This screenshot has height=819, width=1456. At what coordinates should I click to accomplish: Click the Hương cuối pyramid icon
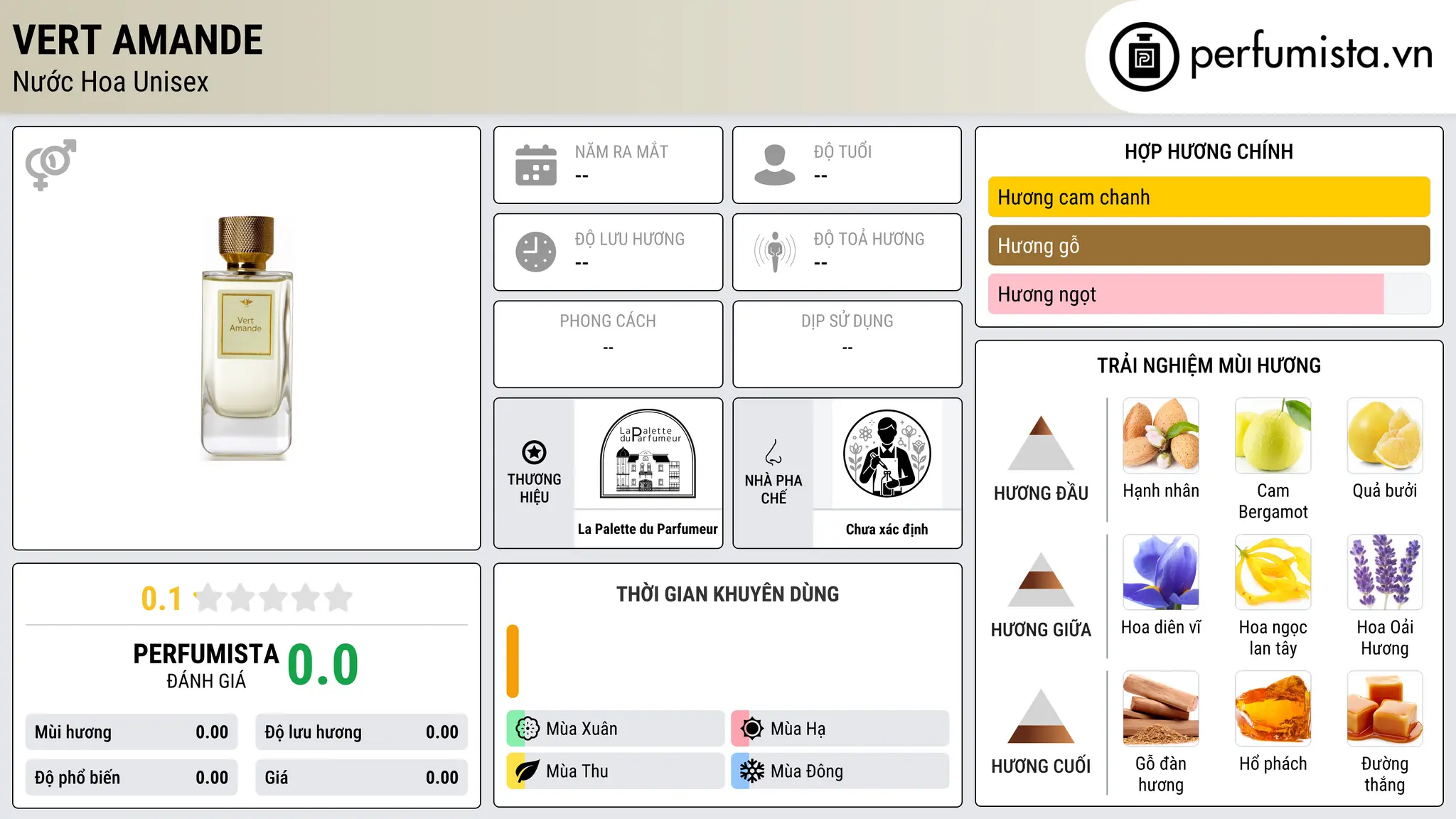pyautogui.click(x=1041, y=716)
